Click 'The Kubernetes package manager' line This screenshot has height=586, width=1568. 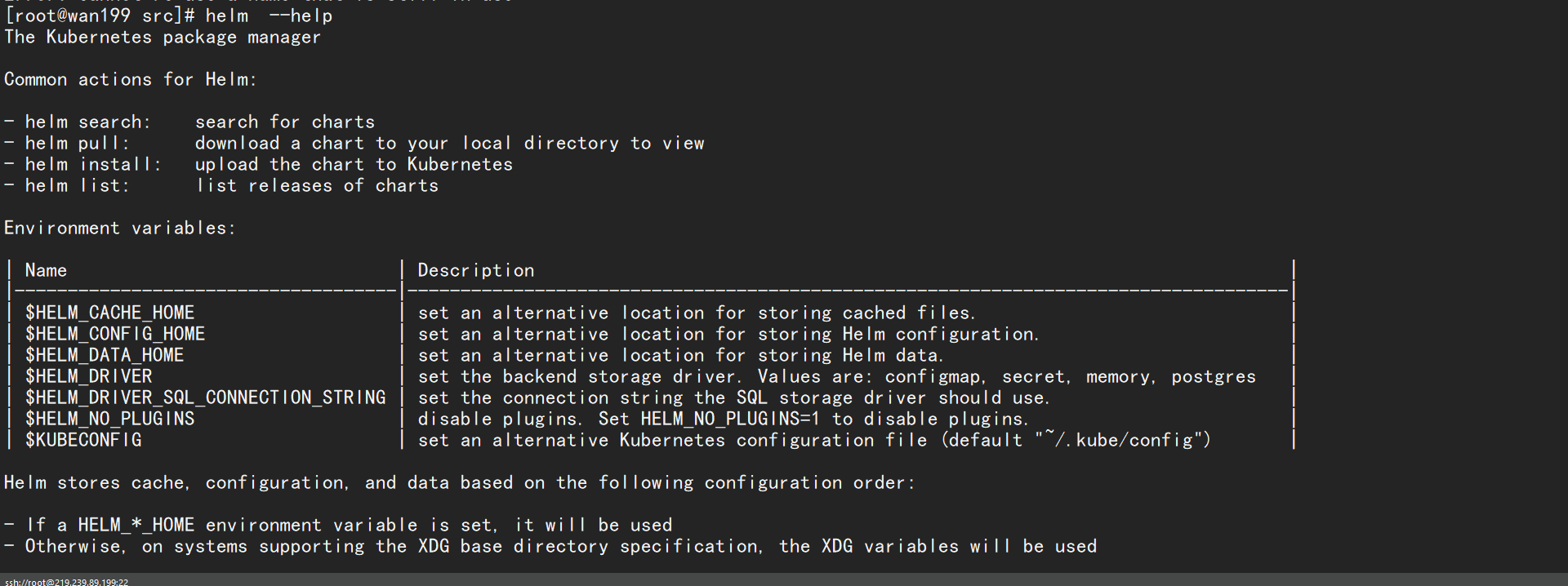pyautogui.click(x=162, y=37)
